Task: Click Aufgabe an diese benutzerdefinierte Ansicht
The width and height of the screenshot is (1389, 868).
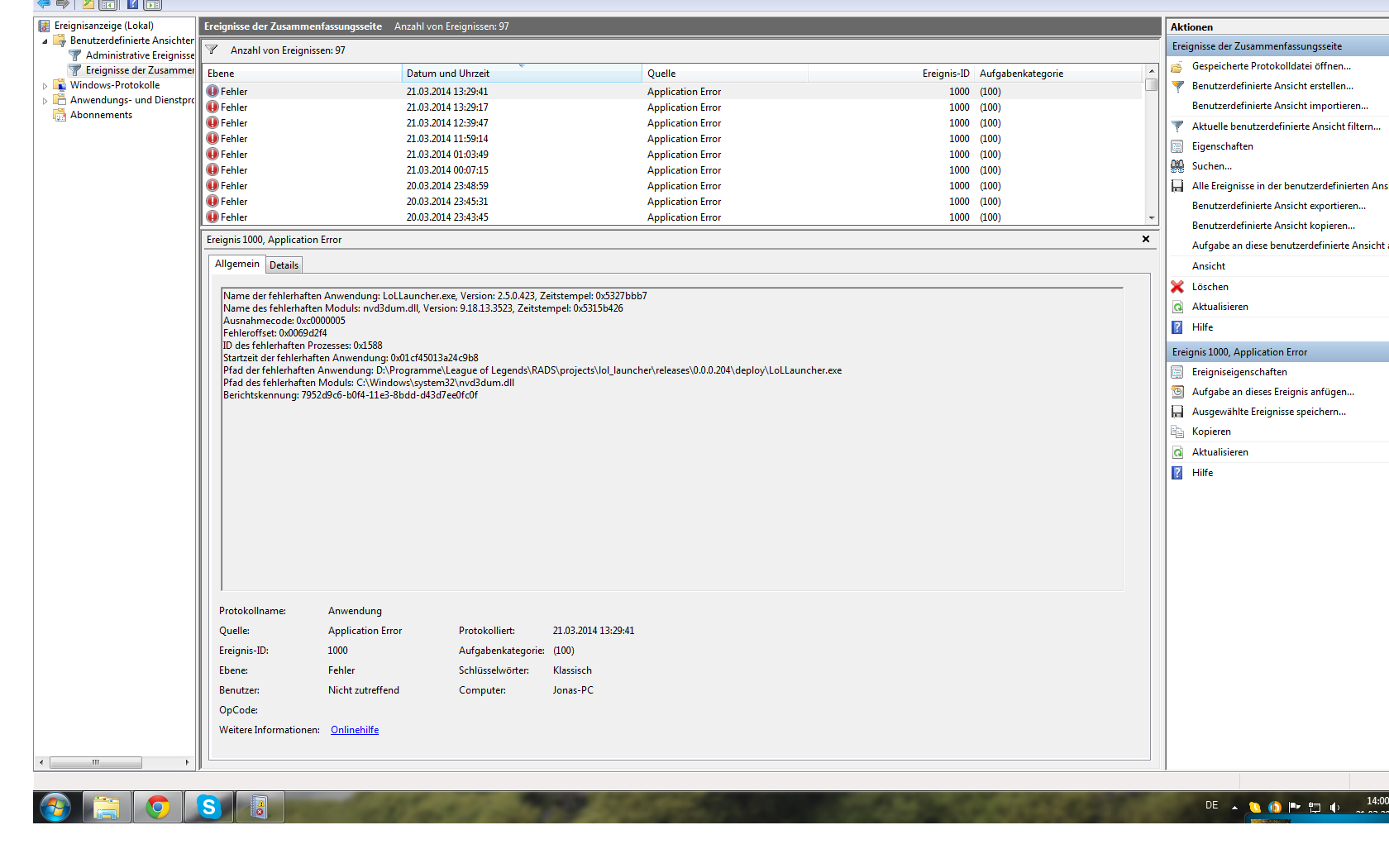Action: pos(1290,246)
